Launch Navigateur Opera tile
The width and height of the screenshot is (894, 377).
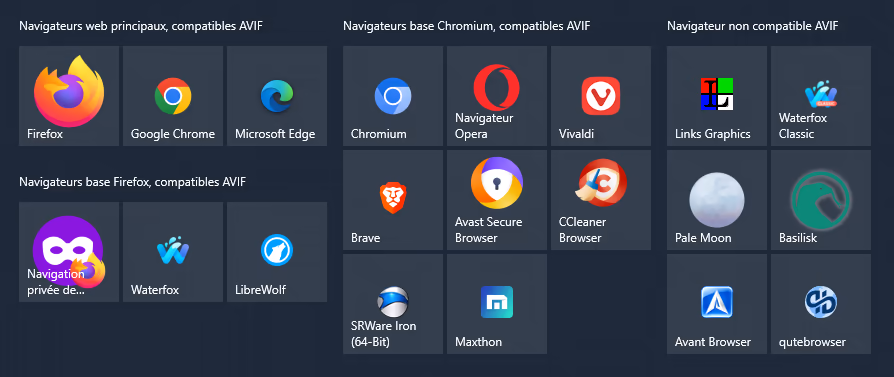coord(497,96)
